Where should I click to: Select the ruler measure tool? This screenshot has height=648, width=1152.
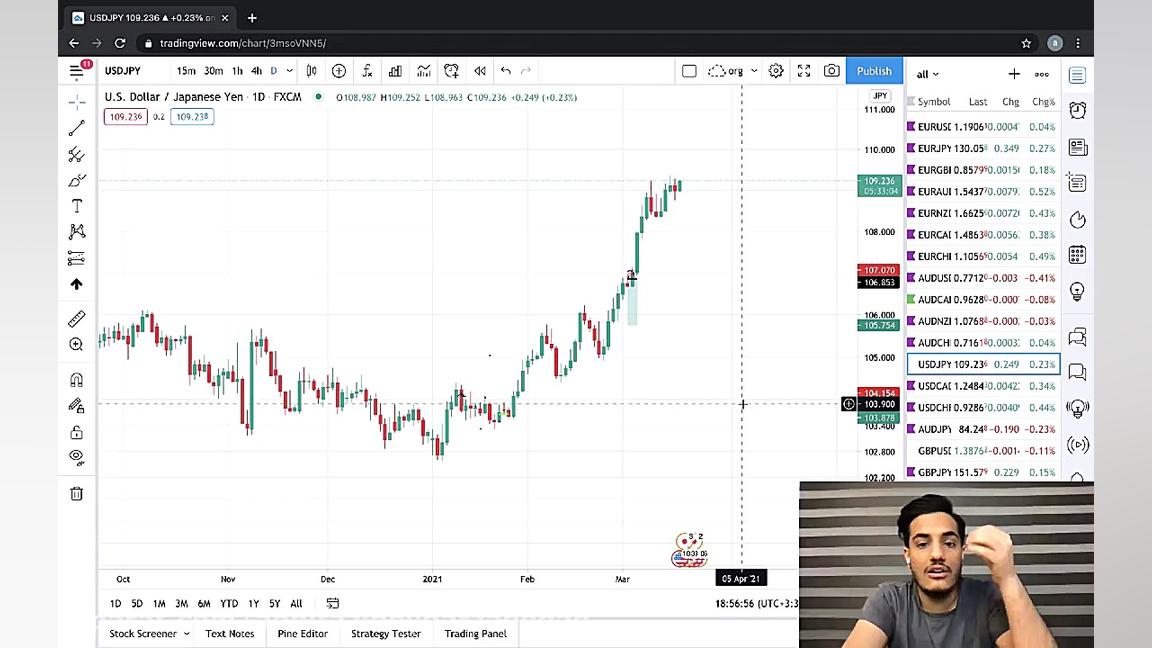[76, 319]
